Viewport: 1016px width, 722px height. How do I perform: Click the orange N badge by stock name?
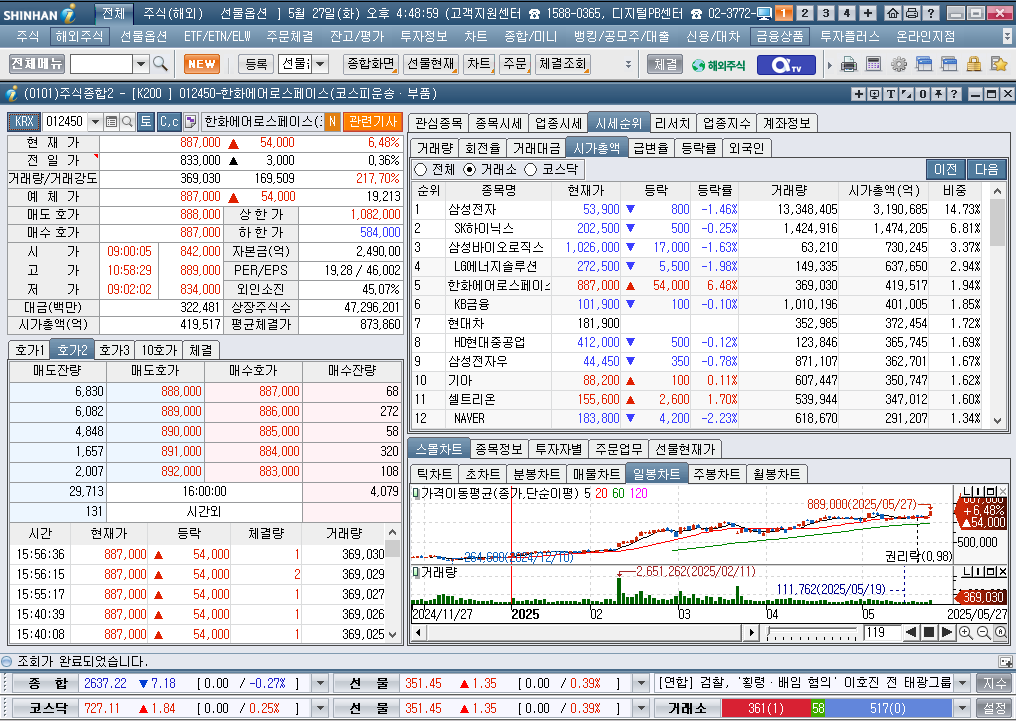pos(332,121)
